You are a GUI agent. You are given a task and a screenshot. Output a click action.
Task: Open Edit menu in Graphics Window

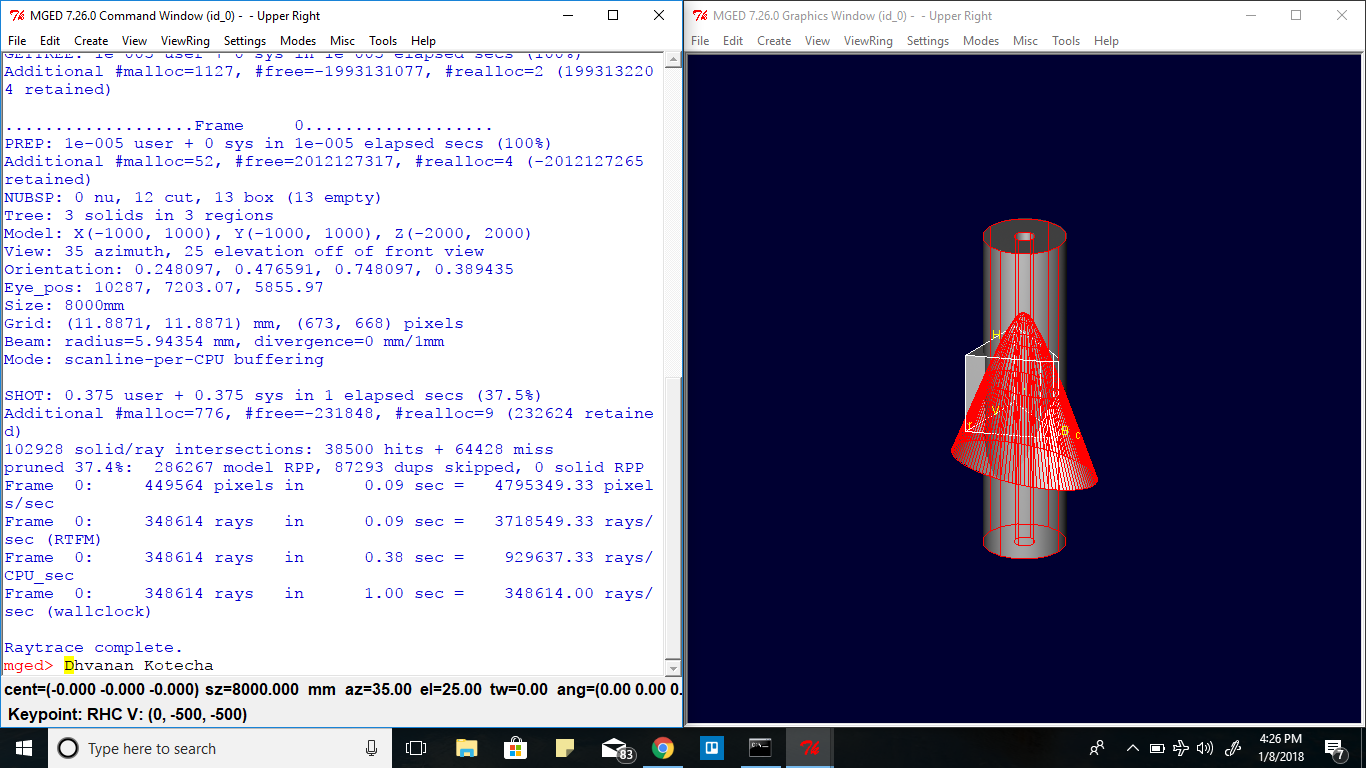coord(733,41)
